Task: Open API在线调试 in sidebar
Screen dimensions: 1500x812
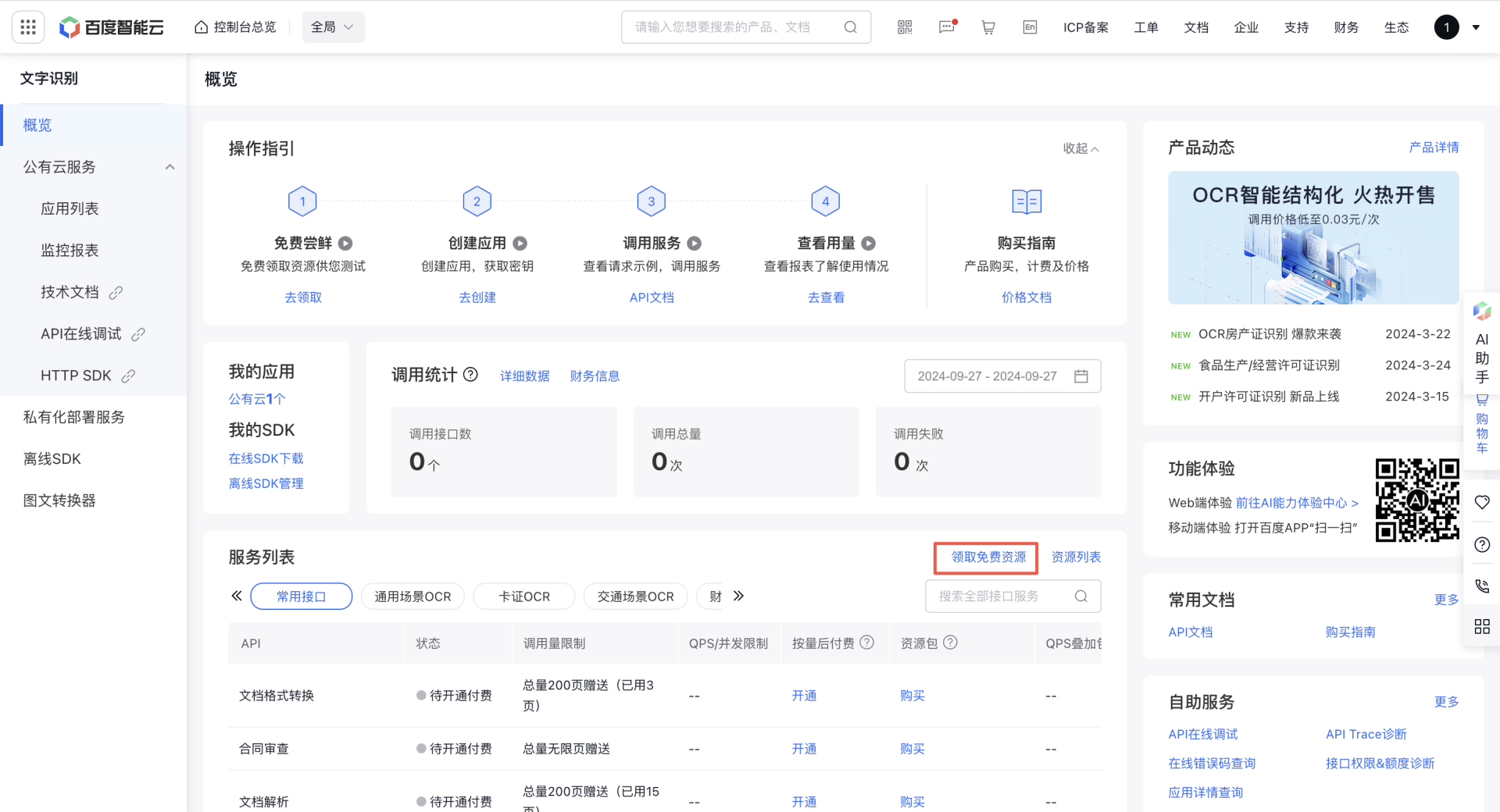Action: click(x=94, y=333)
